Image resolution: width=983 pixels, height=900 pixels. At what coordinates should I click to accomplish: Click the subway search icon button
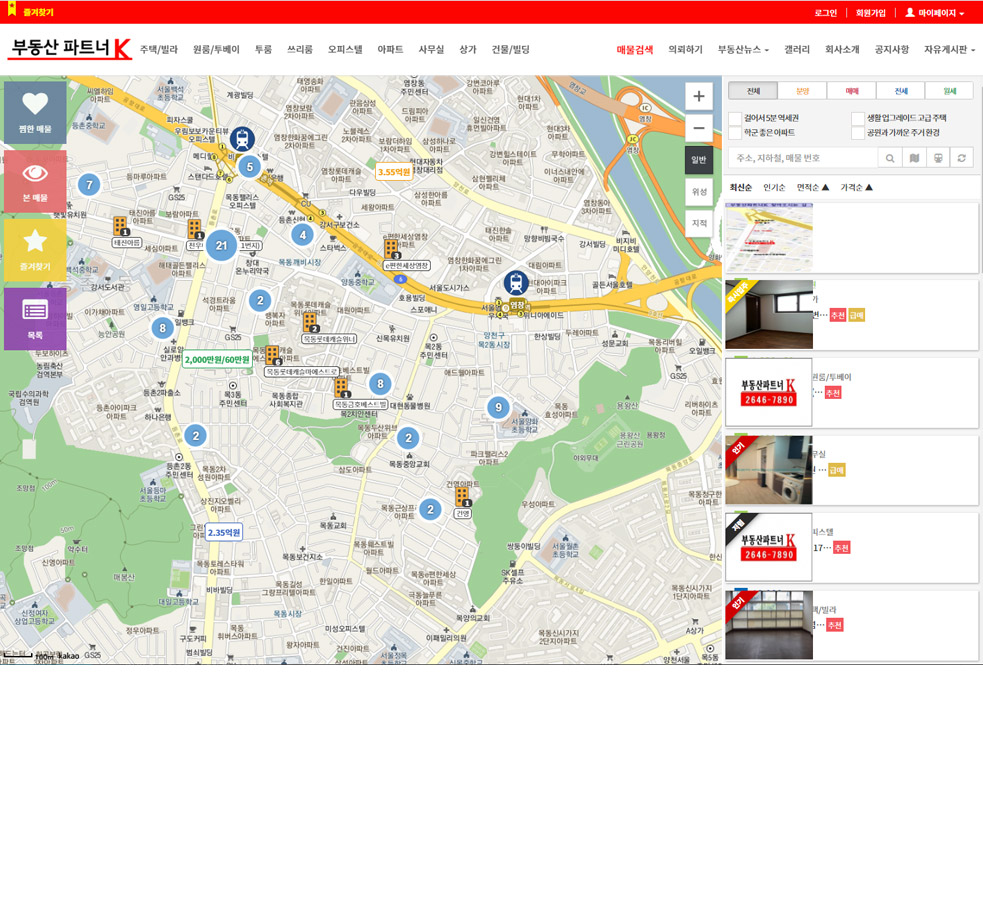938,158
